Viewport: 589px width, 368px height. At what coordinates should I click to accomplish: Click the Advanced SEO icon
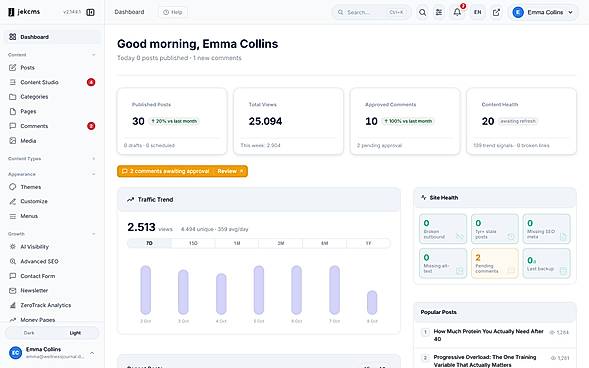[x=12, y=261]
